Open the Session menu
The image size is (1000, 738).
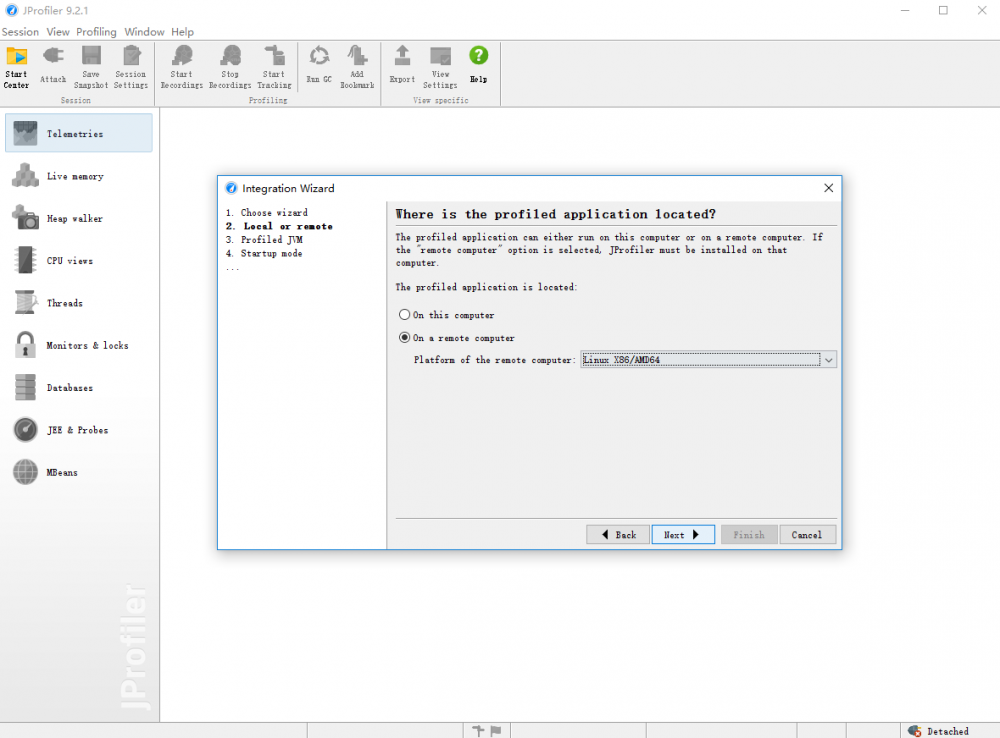(x=20, y=31)
